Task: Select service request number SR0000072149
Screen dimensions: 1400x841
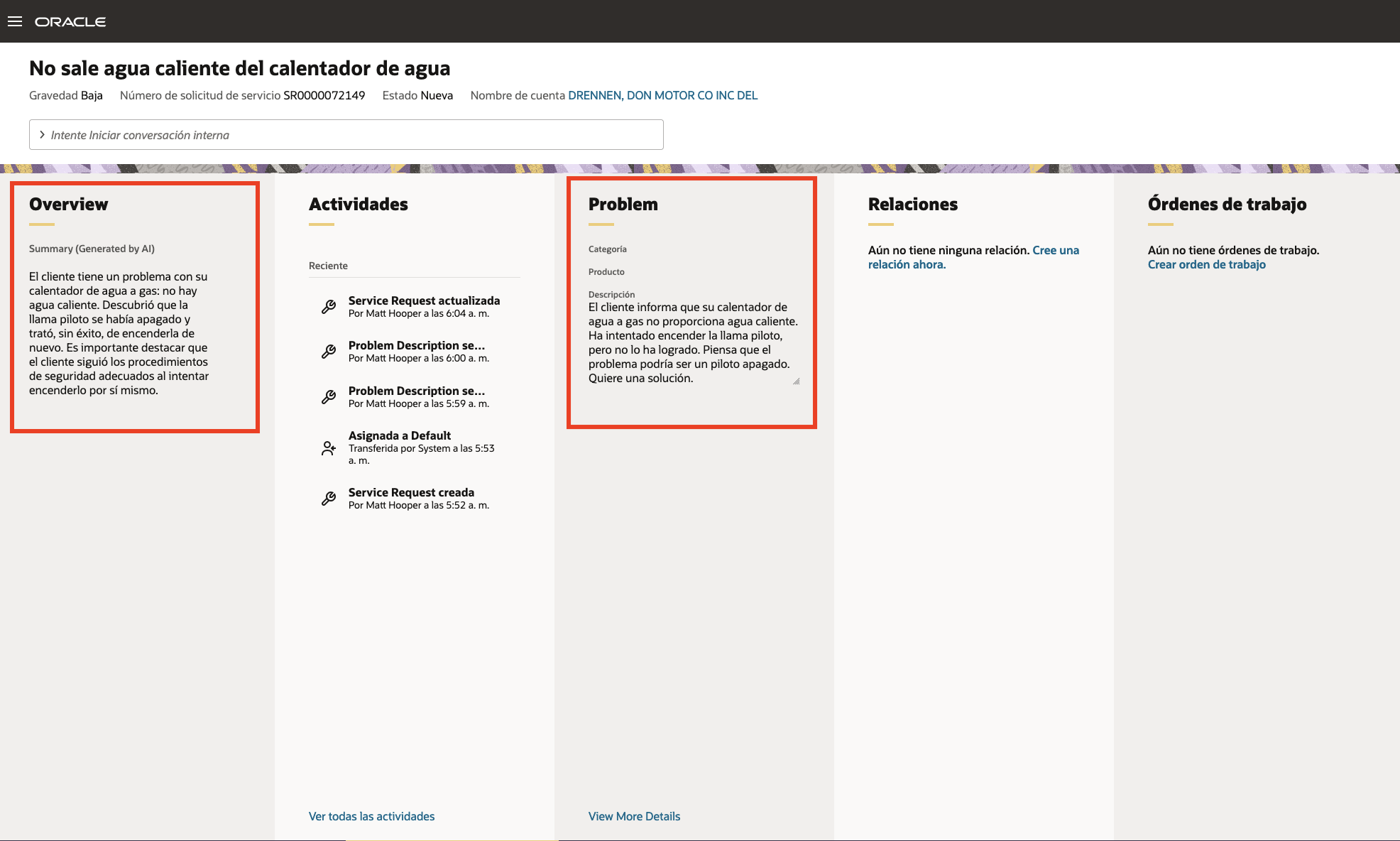Action: pyautogui.click(x=324, y=94)
